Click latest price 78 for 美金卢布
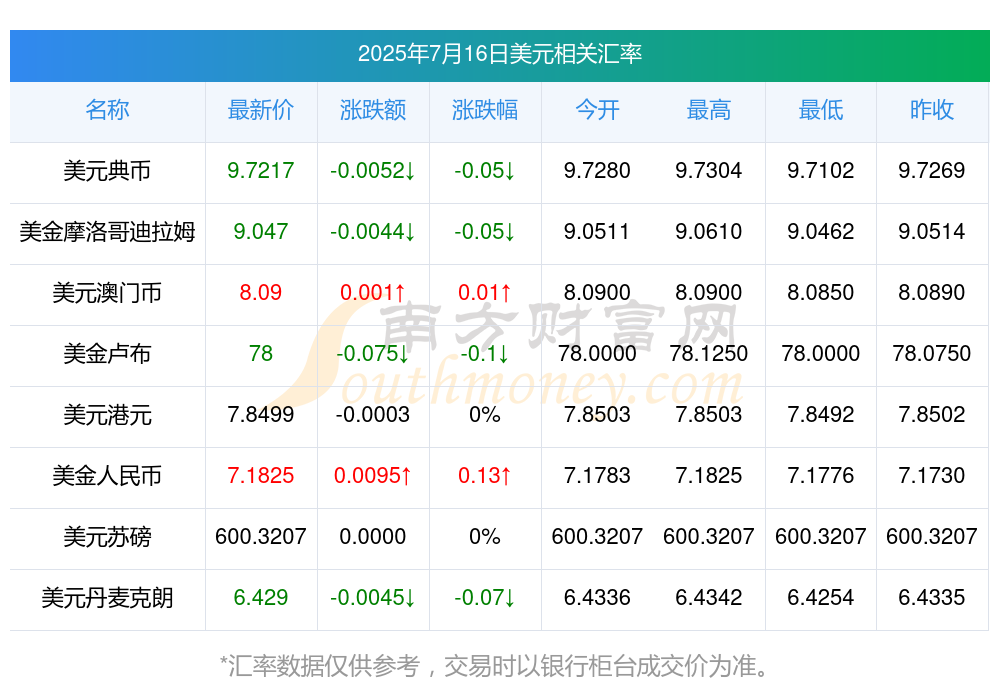The height and width of the screenshot is (698, 1000). 261,353
